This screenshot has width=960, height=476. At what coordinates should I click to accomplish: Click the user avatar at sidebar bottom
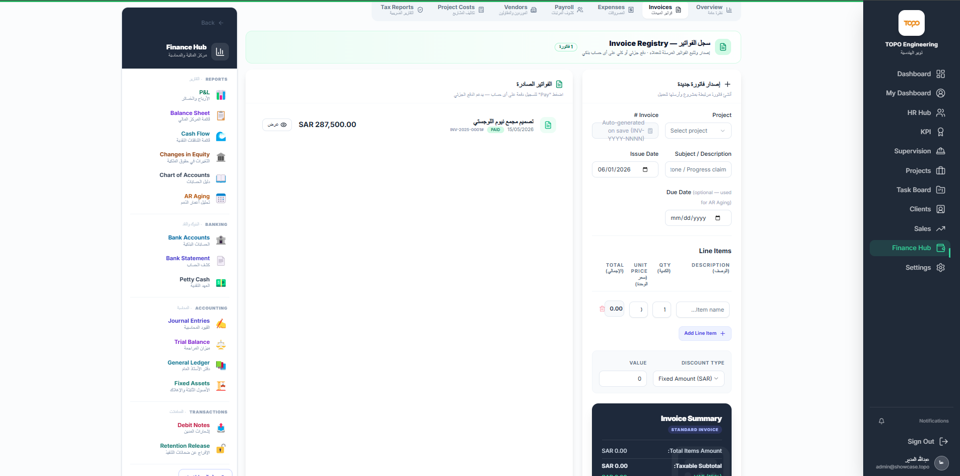942,463
